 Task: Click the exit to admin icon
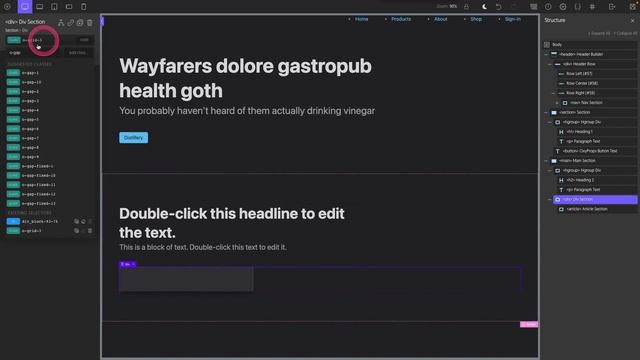(612, 7)
